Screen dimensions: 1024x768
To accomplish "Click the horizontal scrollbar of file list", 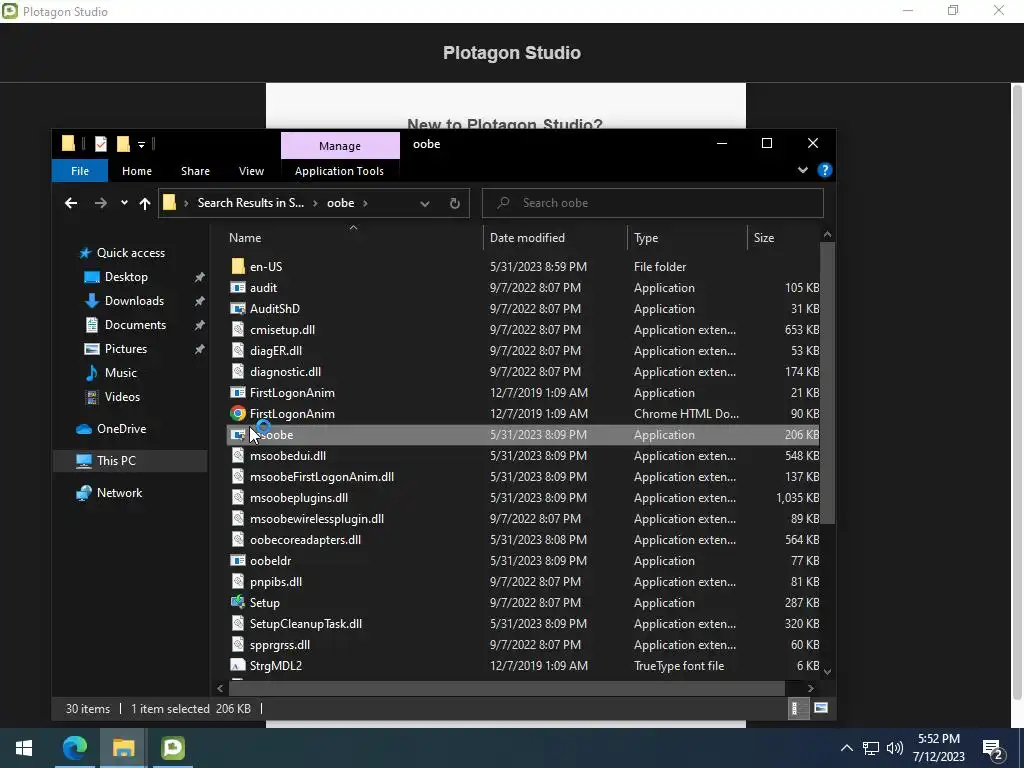I will point(507,688).
